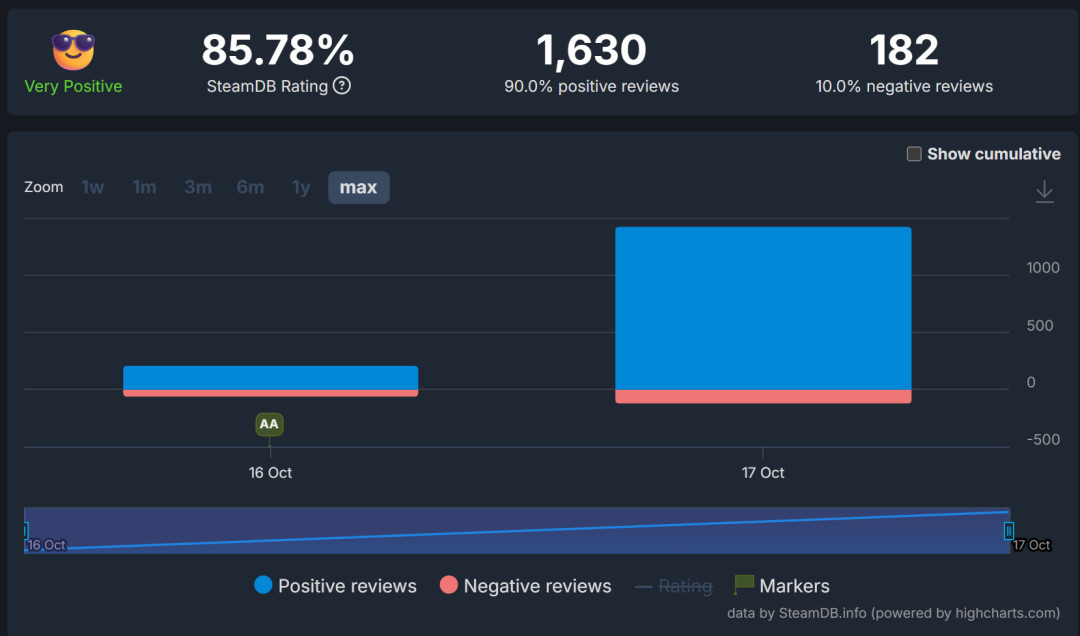
Task: Show the hidden Rating series in legend
Action: point(673,586)
